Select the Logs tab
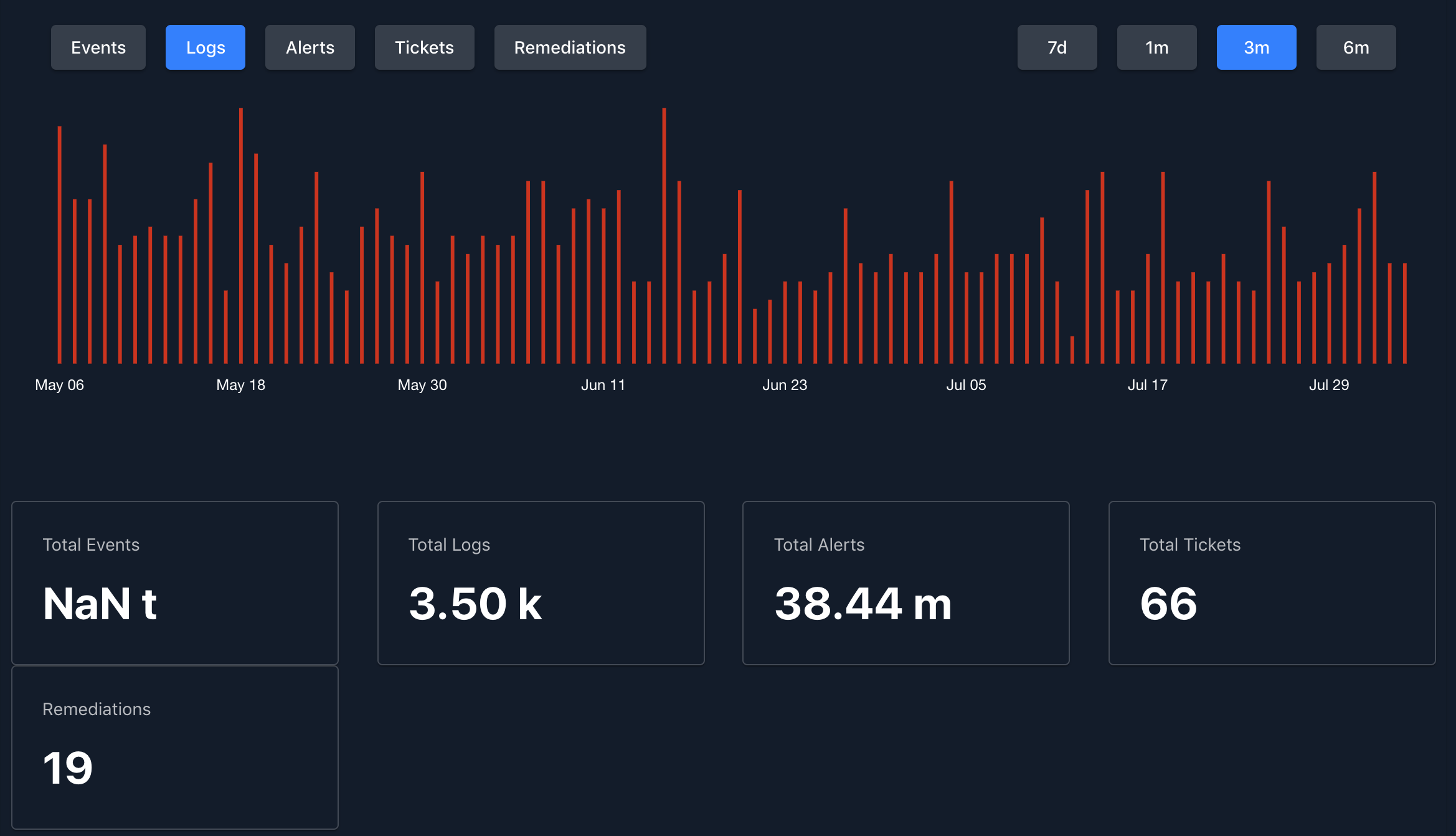 tap(206, 47)
